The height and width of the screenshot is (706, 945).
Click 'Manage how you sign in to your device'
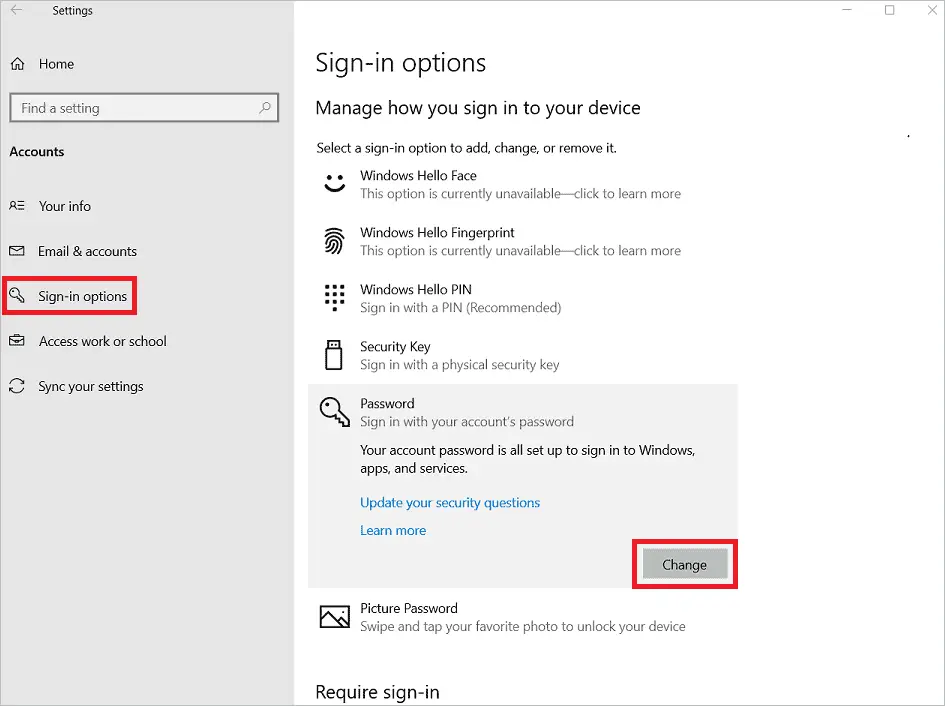tap(477, 108)
